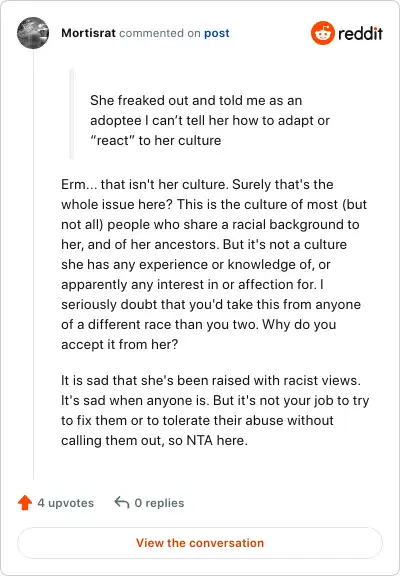Click the reply arrow icon
Screen dimensions: 400x576
tap(122, 502)
